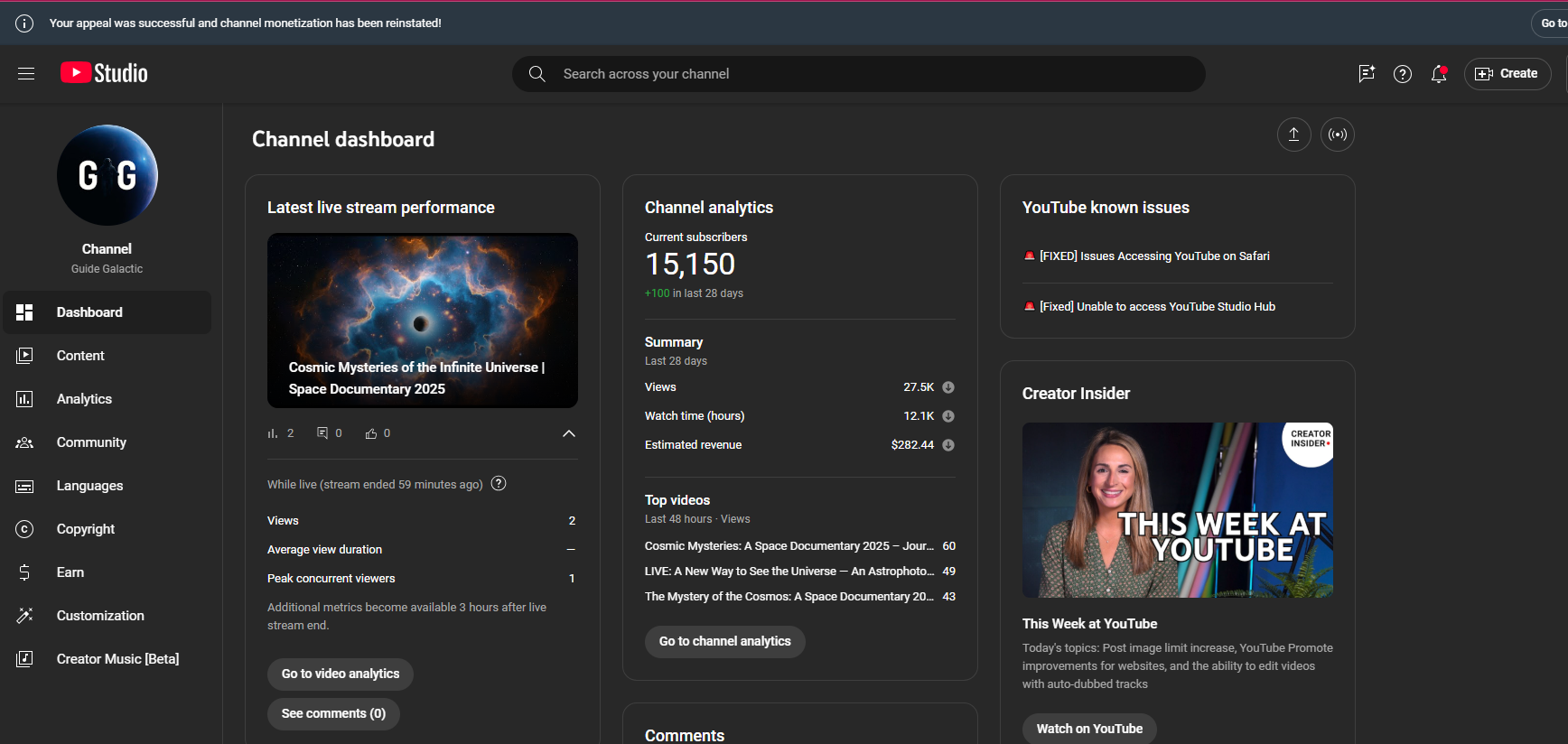The height and width of the screenshot is (744, 1568).
Task: Click the Languages subtitles icon in sidebar
Action: coord(24,486)
